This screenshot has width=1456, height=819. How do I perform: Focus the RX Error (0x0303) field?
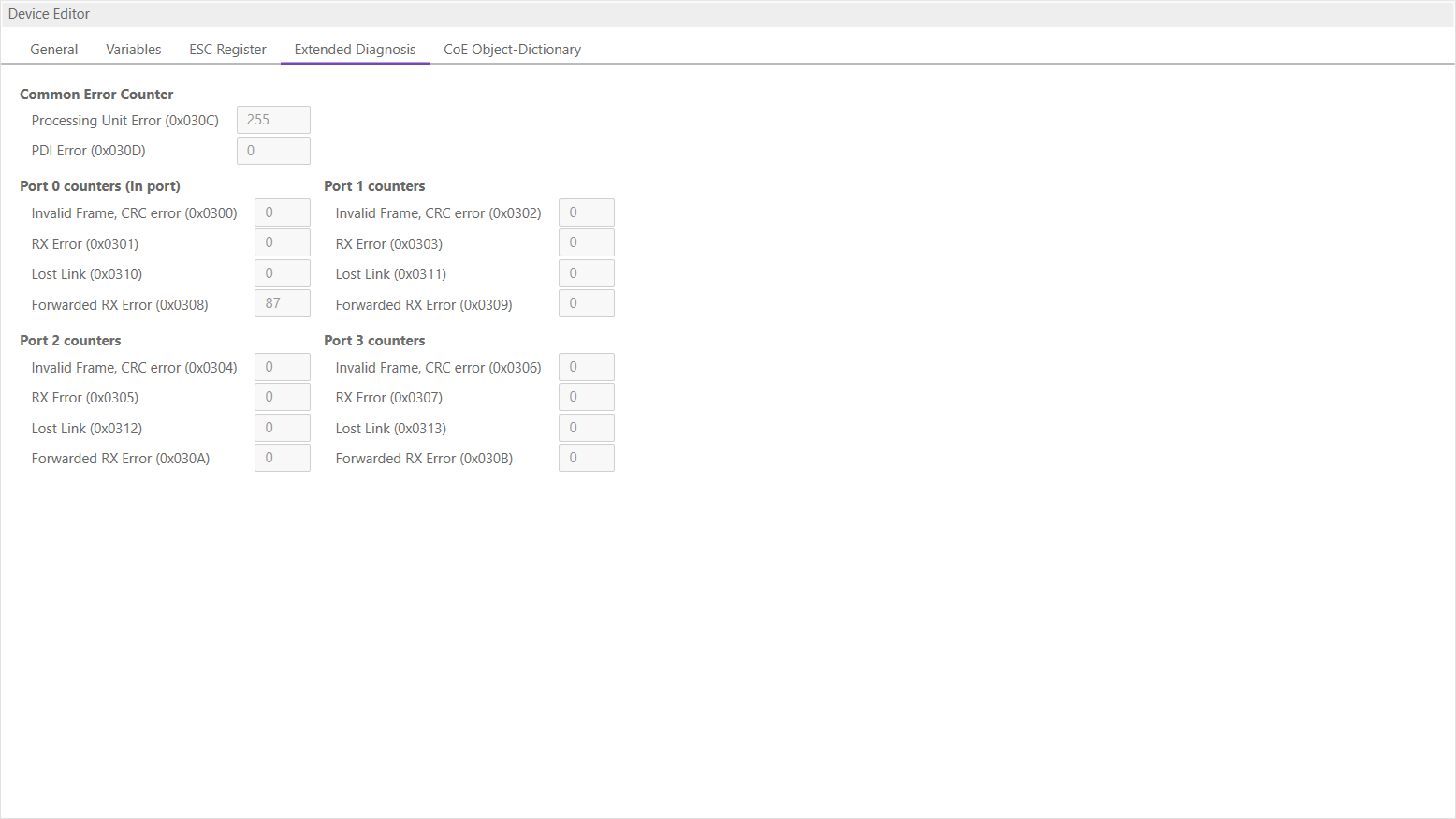586,243
